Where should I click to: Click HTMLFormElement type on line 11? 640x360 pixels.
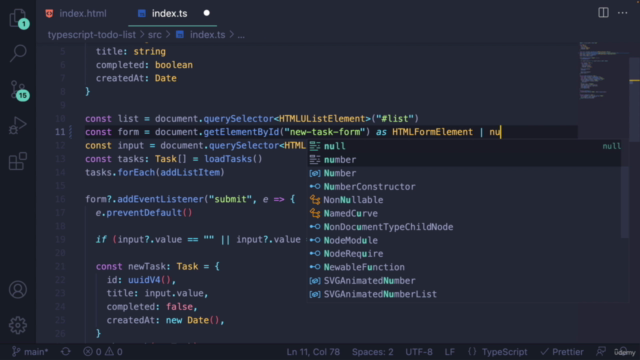pos(432,132)
